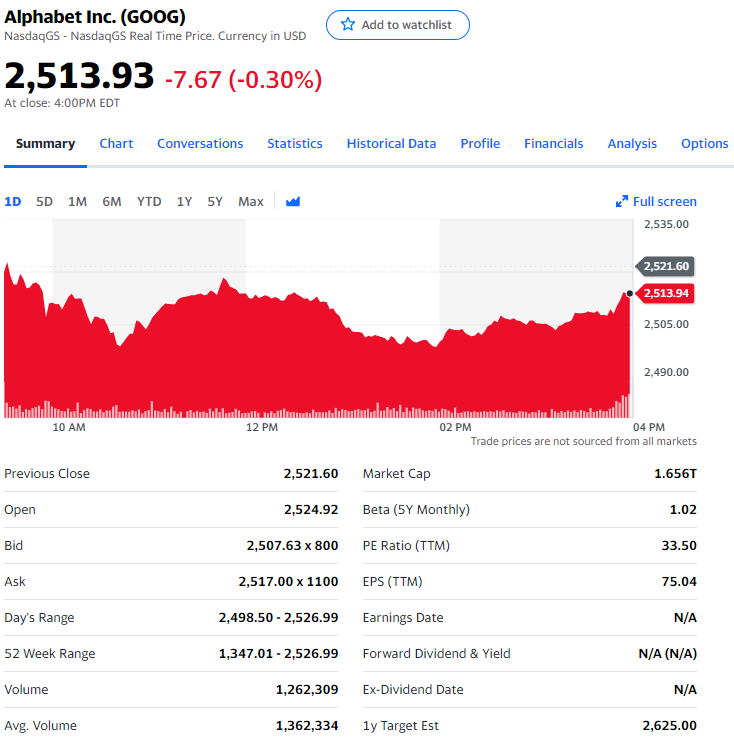Viewport: 734px width, 747px height.
Task: Click the NasdaqGS Real Time Price subtitle
Action: pos(155,36)
